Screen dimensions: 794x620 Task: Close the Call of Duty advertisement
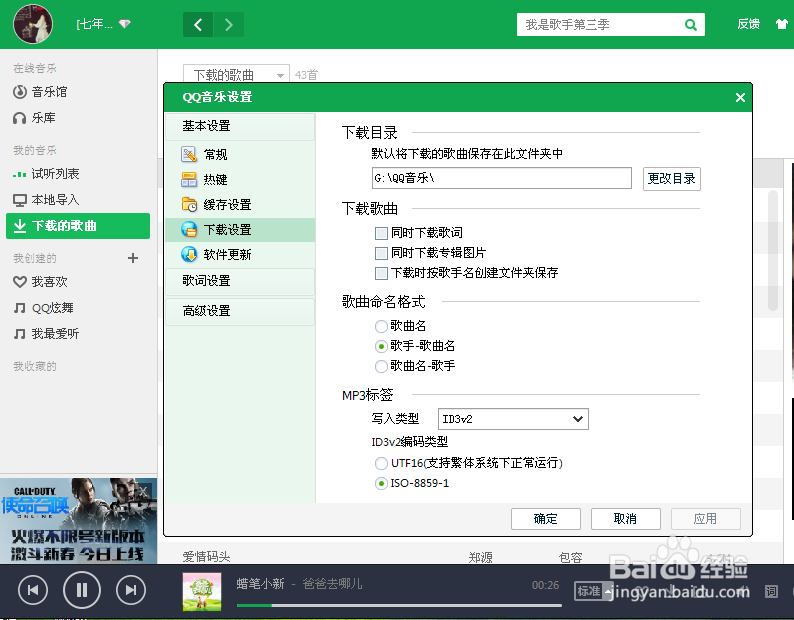144,490
